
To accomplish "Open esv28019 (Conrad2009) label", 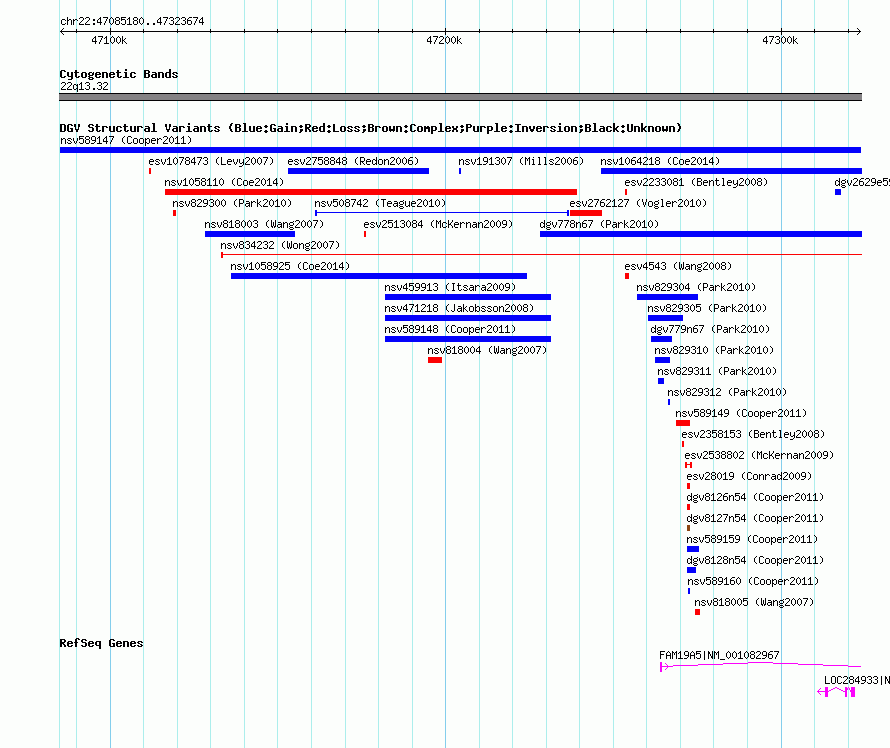I will pos(749,476).
